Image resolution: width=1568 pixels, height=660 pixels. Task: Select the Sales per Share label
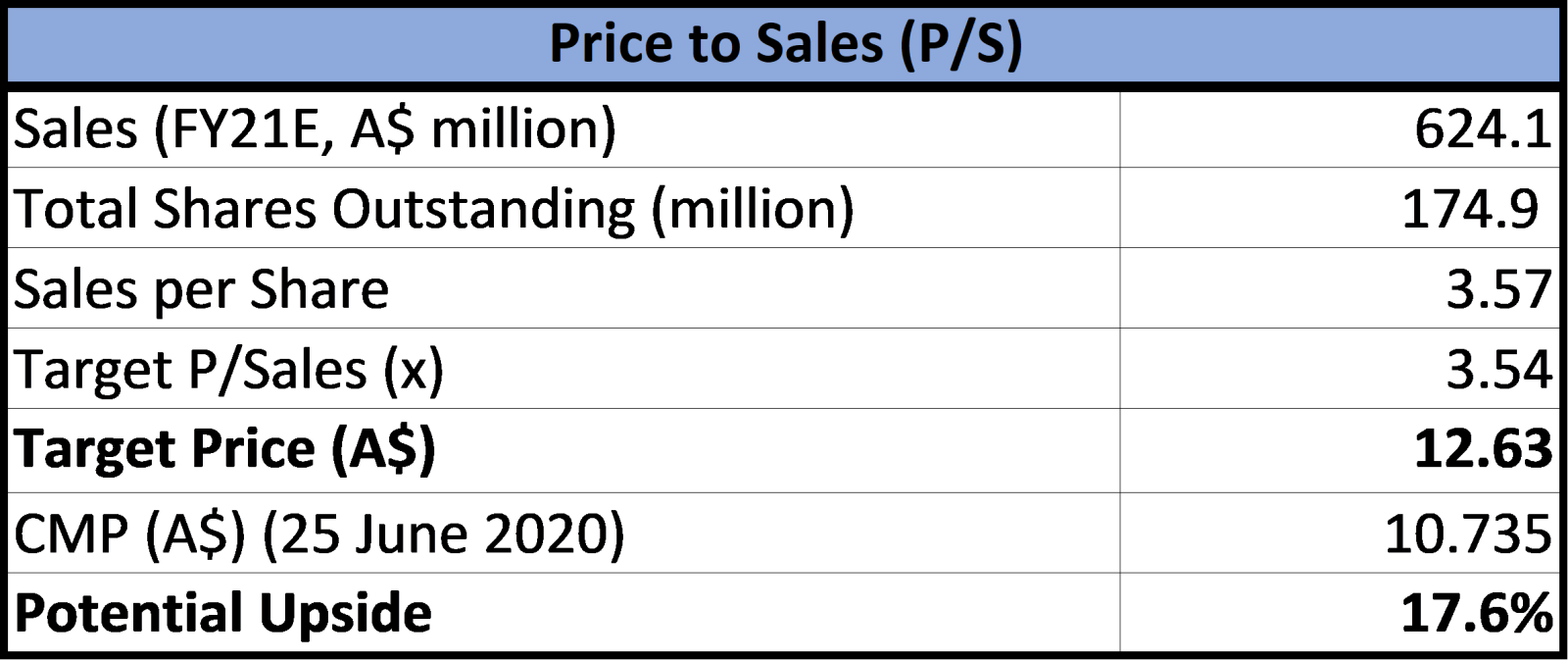pos(201,289)
